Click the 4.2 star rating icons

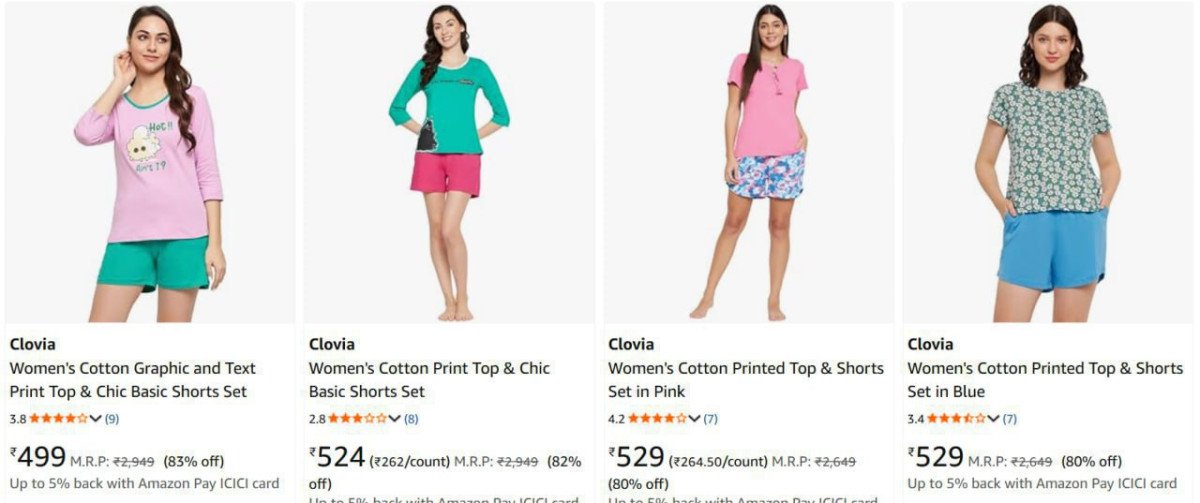657,418
